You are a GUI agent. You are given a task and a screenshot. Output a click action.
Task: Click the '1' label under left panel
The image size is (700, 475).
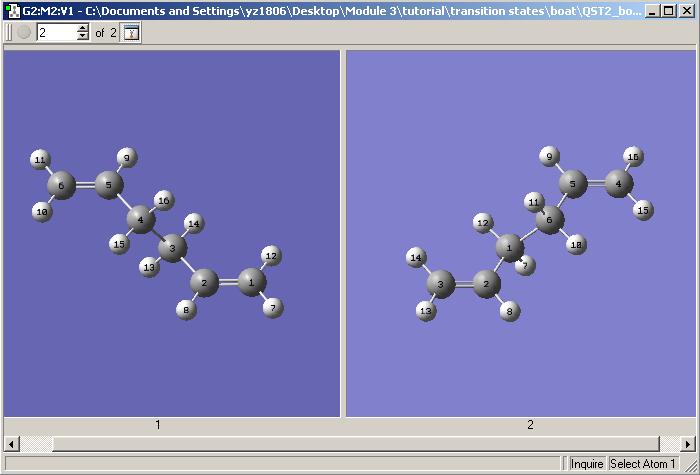coord(158,425)
